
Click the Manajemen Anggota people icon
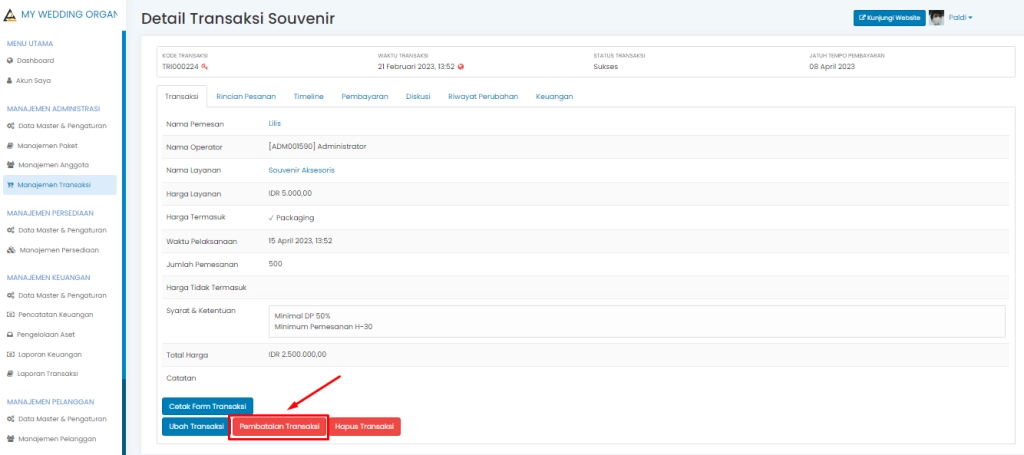click(10, 165)
